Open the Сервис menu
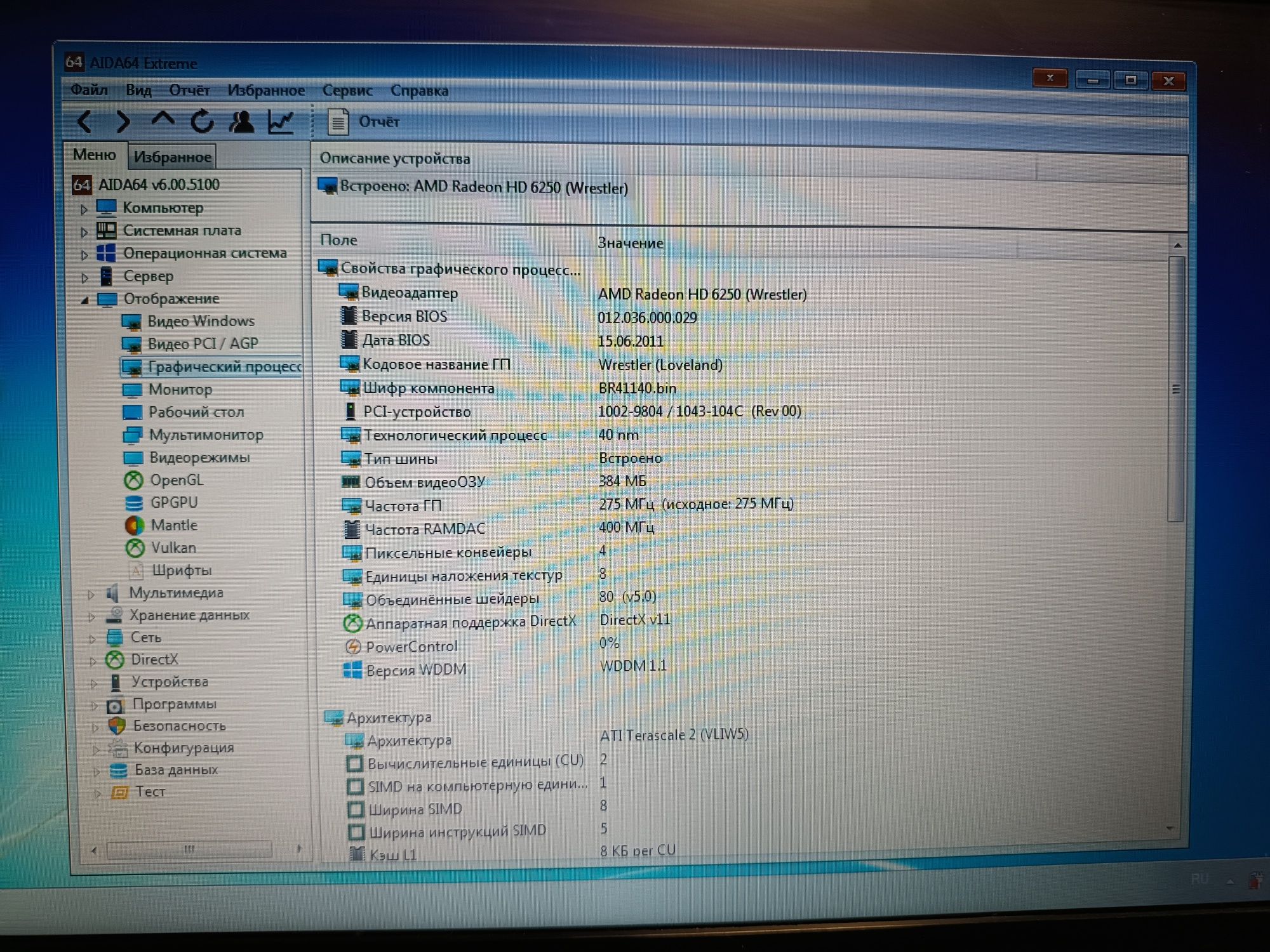This screenshot has height=952, width=1270. pos(347,91)
